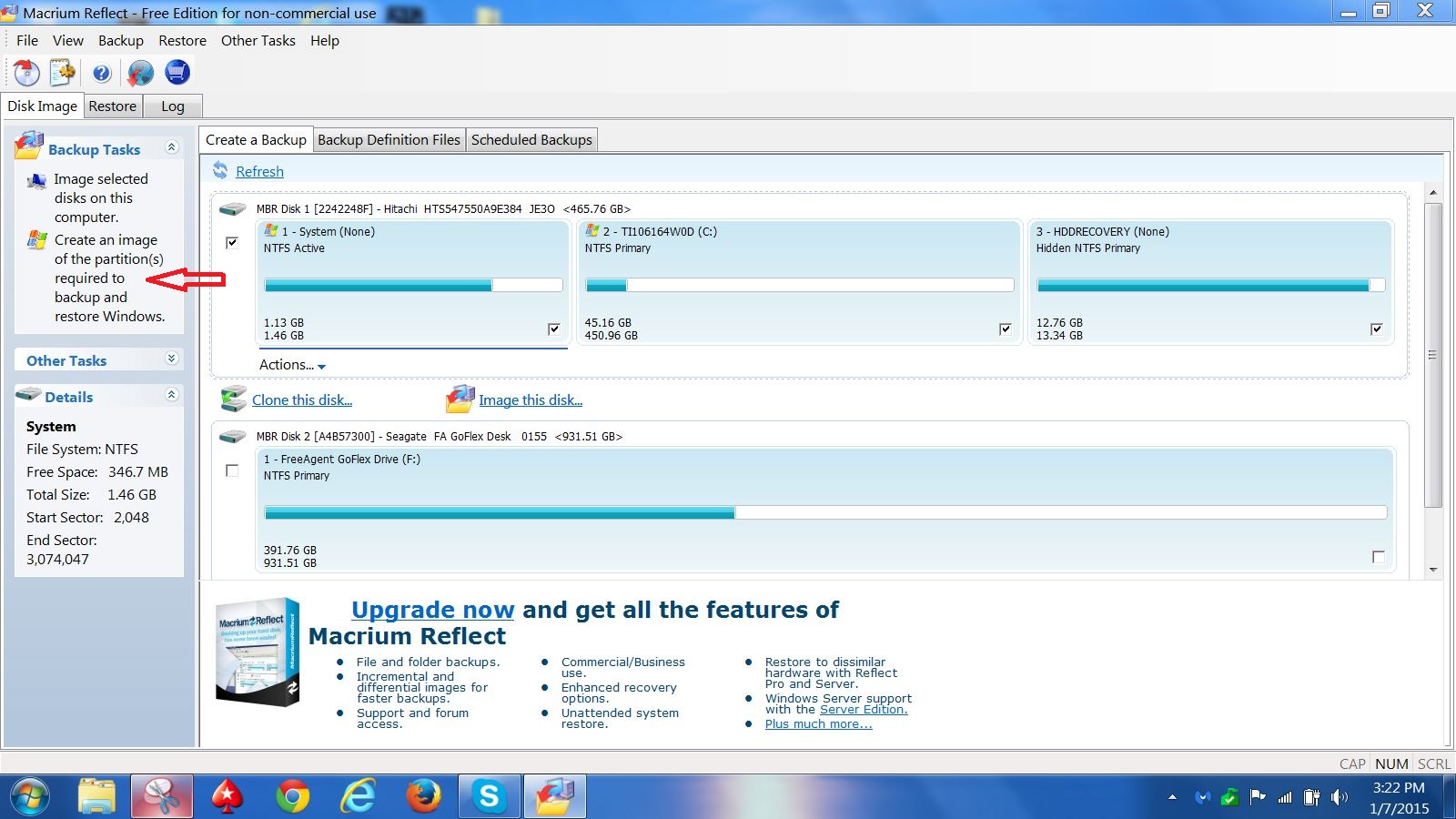This screenshot has height=819, width=1456.
Task: Open the Backup menu
Action: [121, 41]
